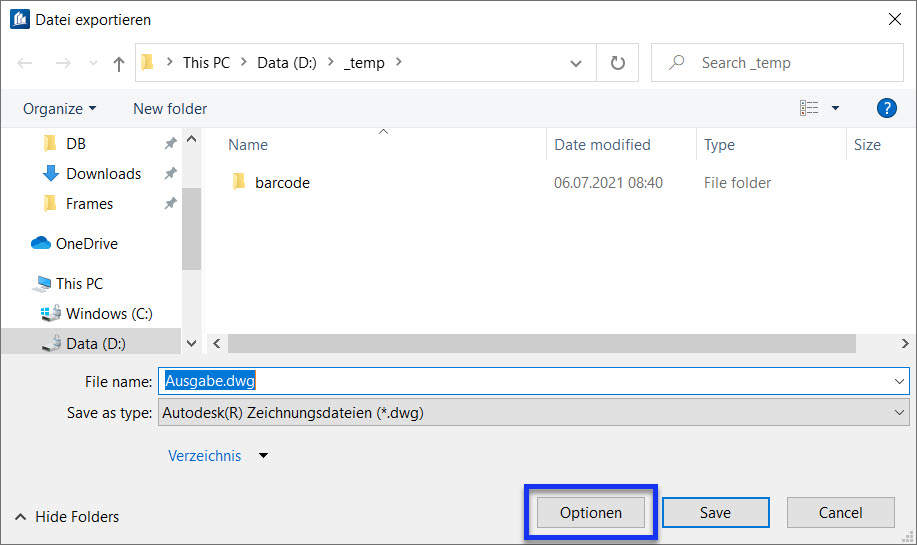Image resolution: width=917 pixels, height=545 pixels.
Task: Select 'This PC' in the address breadcrumb
Action: click(x=206, y=63)
